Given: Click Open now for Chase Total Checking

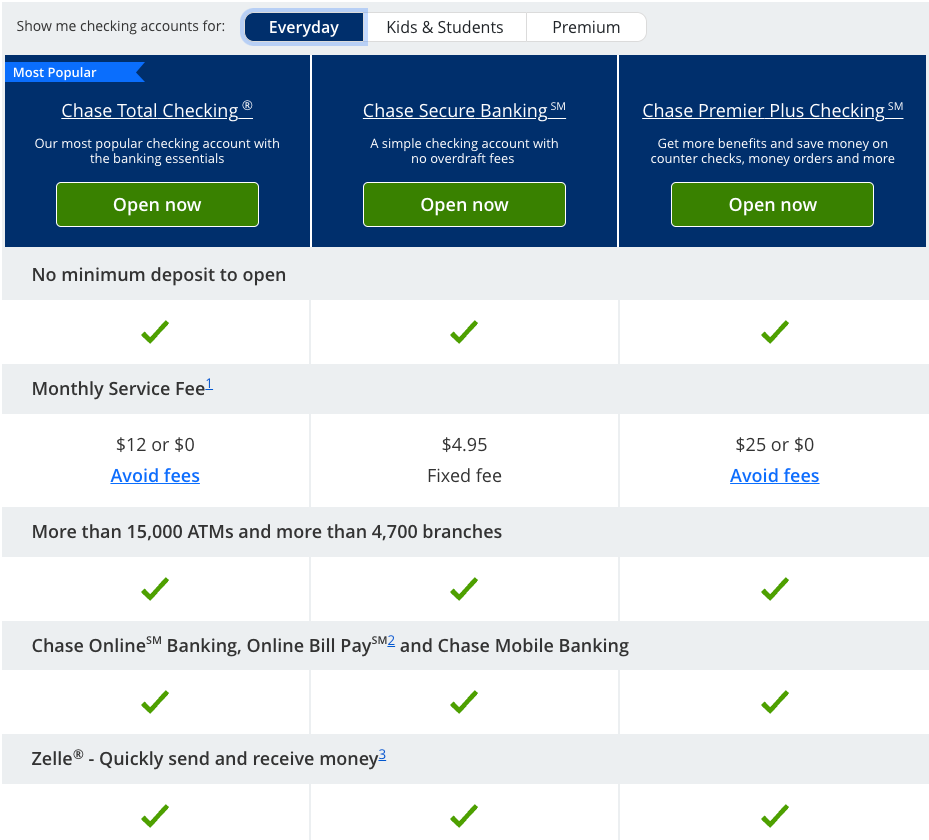Looking at the screenshot, I should click(158, 204).
